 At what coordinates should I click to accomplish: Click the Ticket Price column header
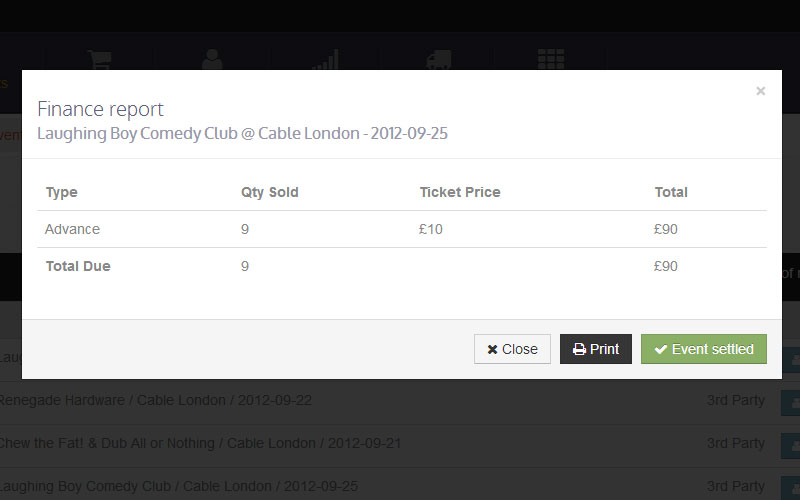click(460, 192)
